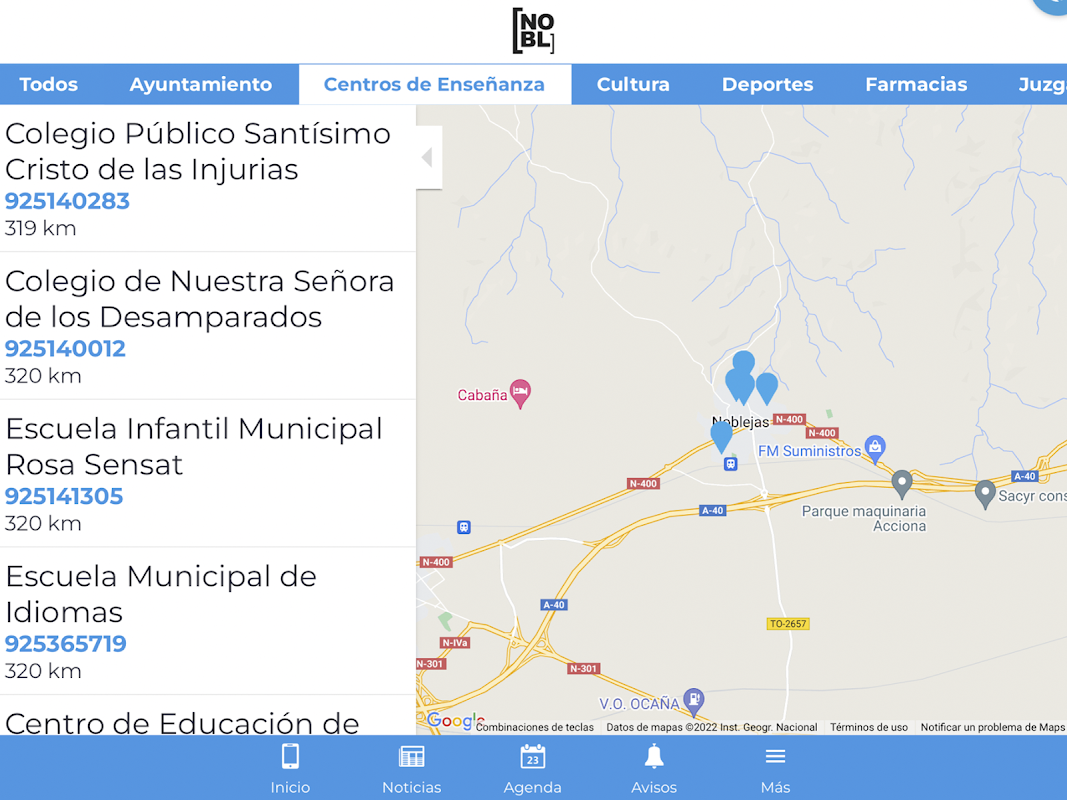Open Notificar un problema de Maps link
The width and height of the screenshot is (1067, 800).
click(x=992, y=727)
